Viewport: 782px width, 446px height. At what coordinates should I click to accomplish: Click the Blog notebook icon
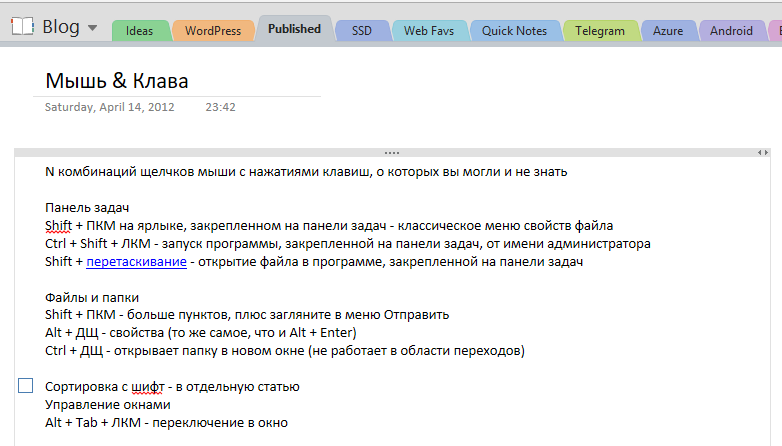point(22,27)
